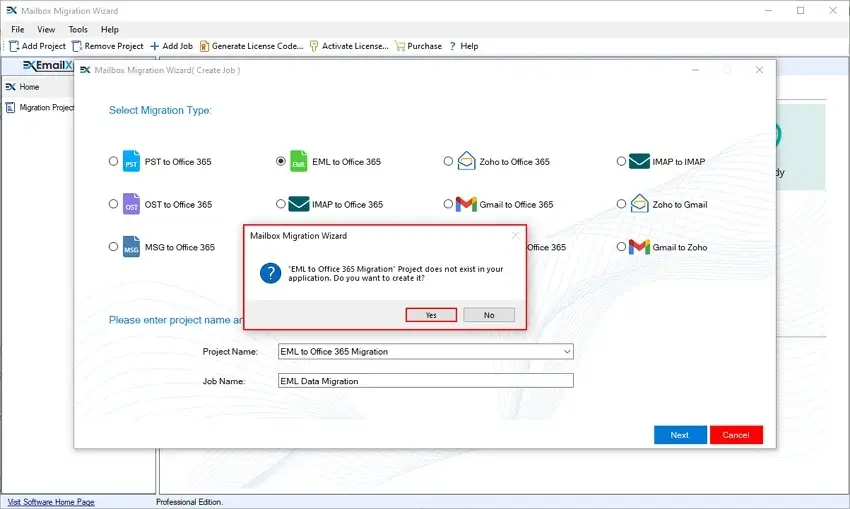The width and height of the screenshot is (850, 509).
Task: Click the Add Job plus icon
Action: coord(154,46)
